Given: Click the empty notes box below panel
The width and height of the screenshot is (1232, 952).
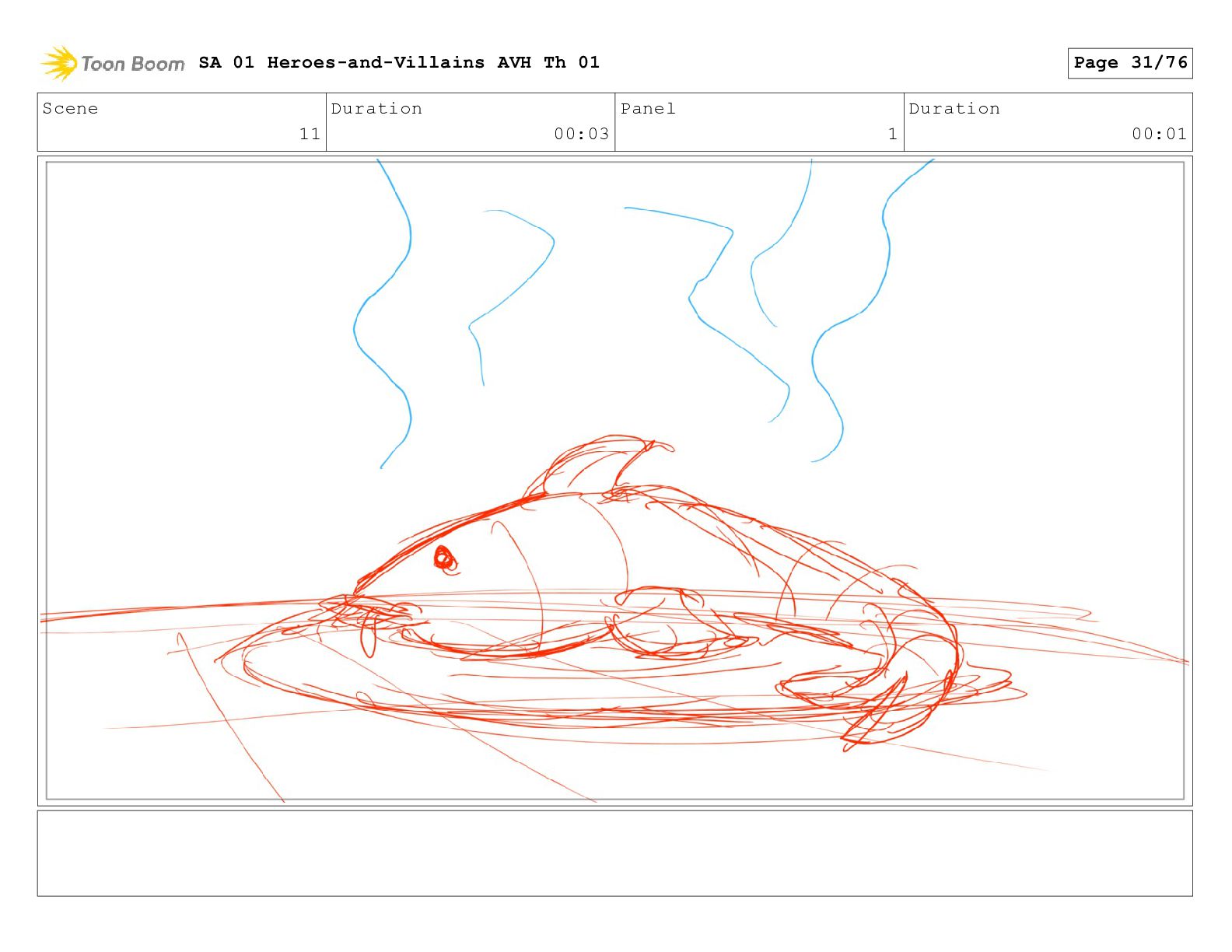Looking at the screenshot, I should (x=614, y=853).
